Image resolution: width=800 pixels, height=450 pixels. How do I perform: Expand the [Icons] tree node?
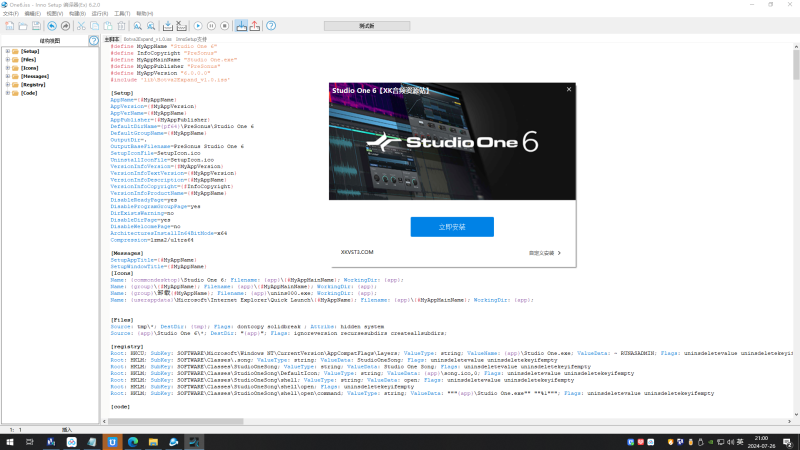coord(8,68)
